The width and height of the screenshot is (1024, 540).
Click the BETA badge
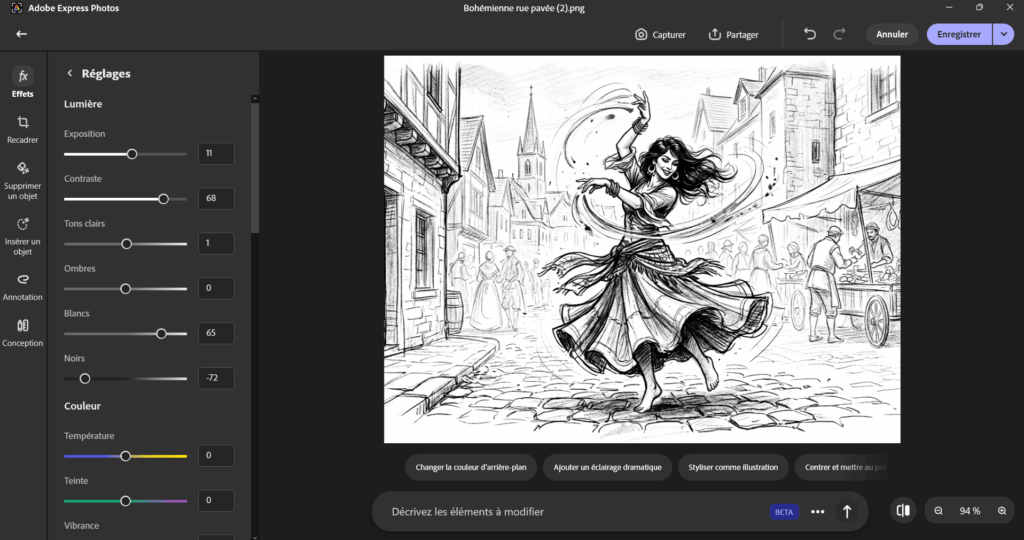point(784,512)
